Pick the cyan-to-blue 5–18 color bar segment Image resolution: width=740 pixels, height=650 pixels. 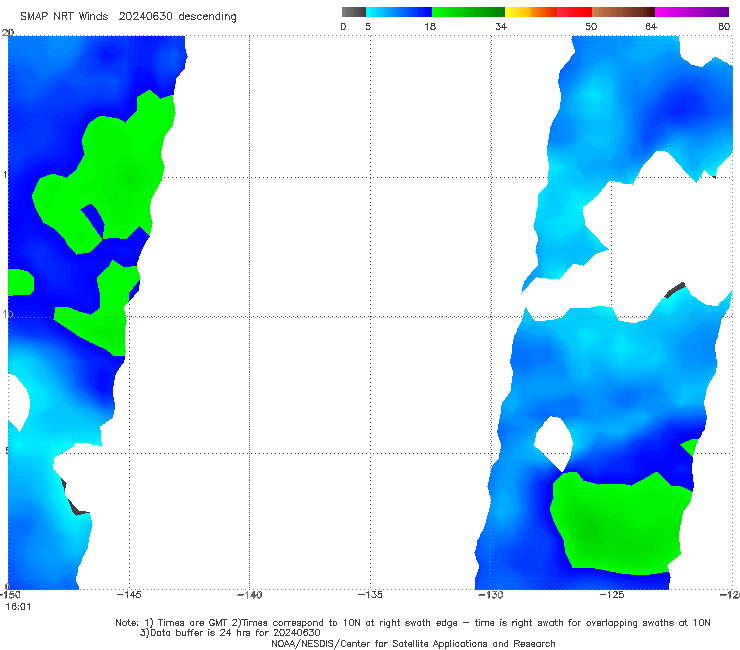[399, 12]
